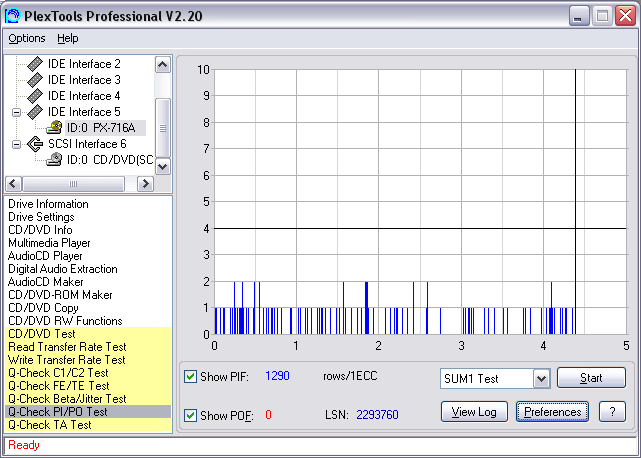
Task: Click the rows/1ECC label
Action: click(350, 376)
